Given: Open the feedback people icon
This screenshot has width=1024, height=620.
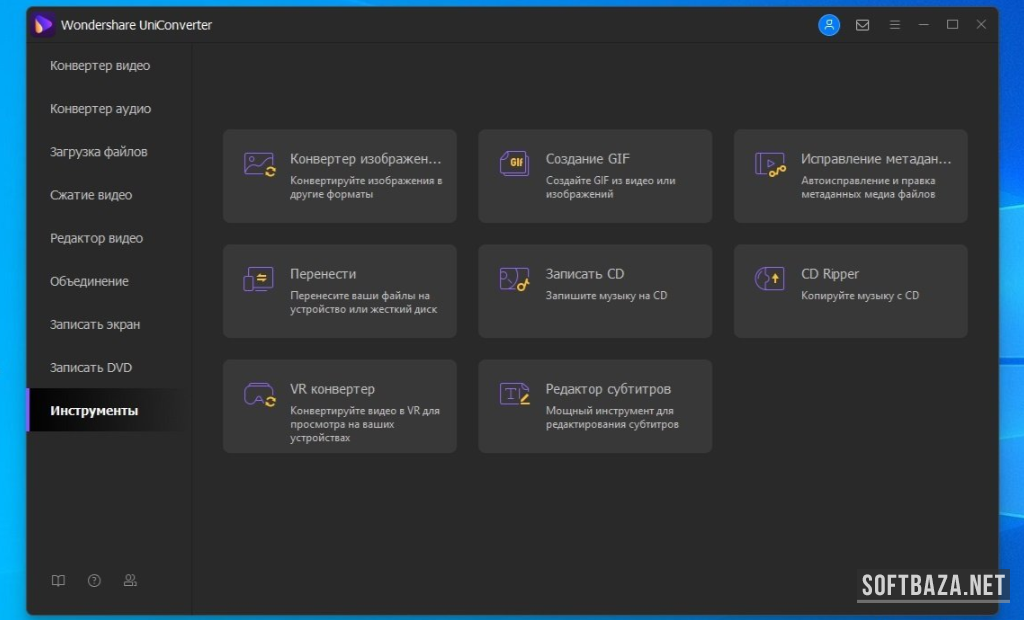Looking at the screenshot, I should [130, 580].
